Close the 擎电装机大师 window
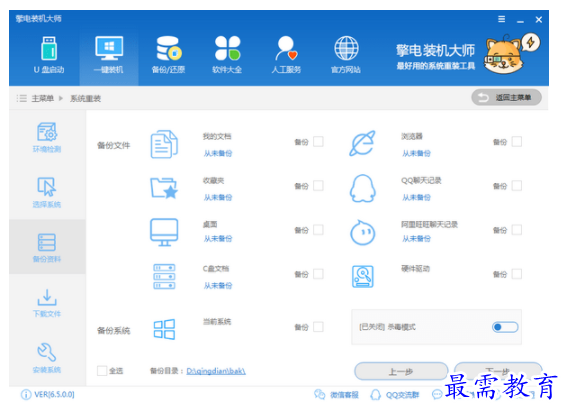 point(539,20)
